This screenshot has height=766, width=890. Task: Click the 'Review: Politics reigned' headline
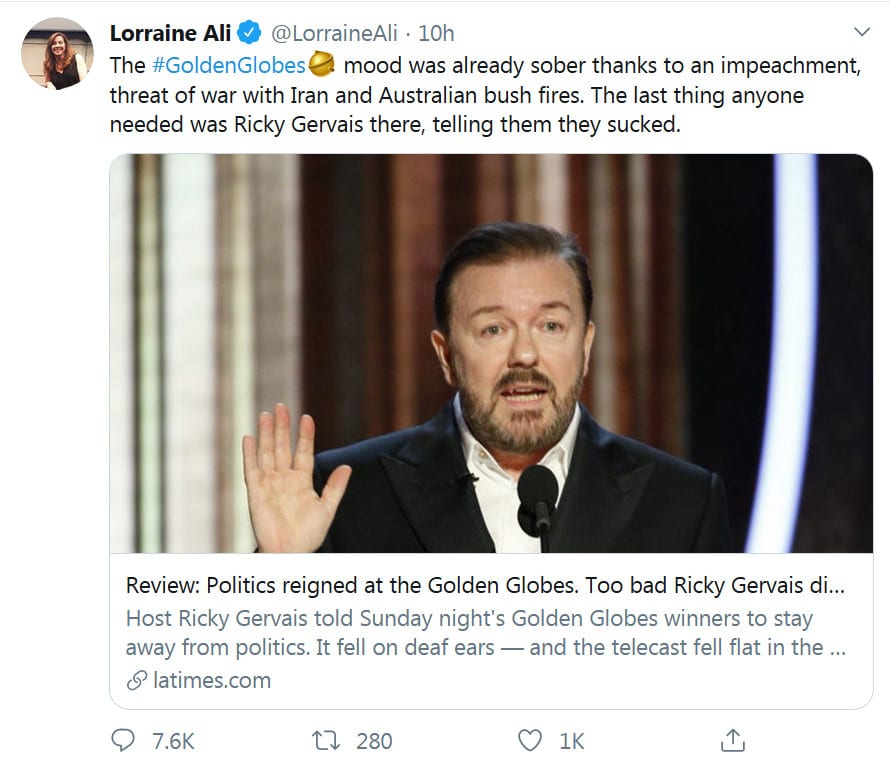(x=486, y=585)
